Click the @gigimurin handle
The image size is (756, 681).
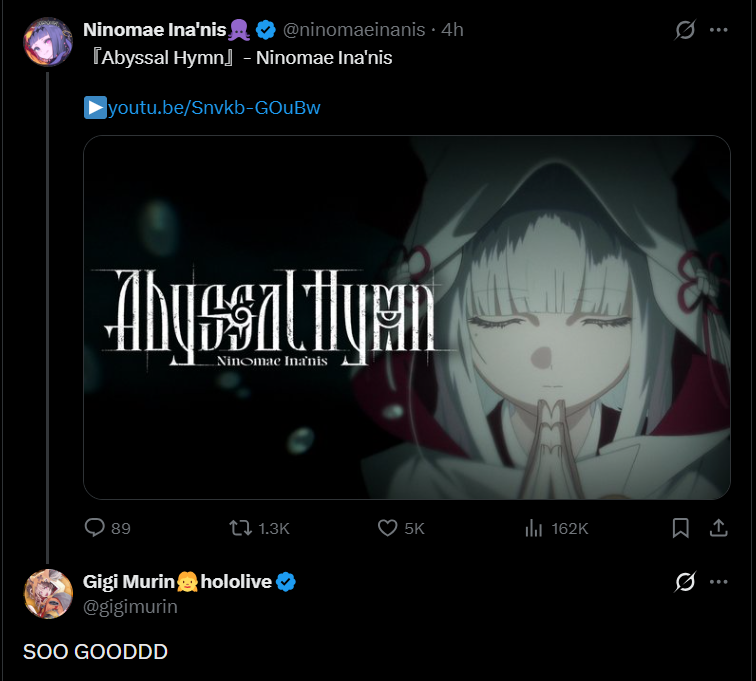pos(130,607)
